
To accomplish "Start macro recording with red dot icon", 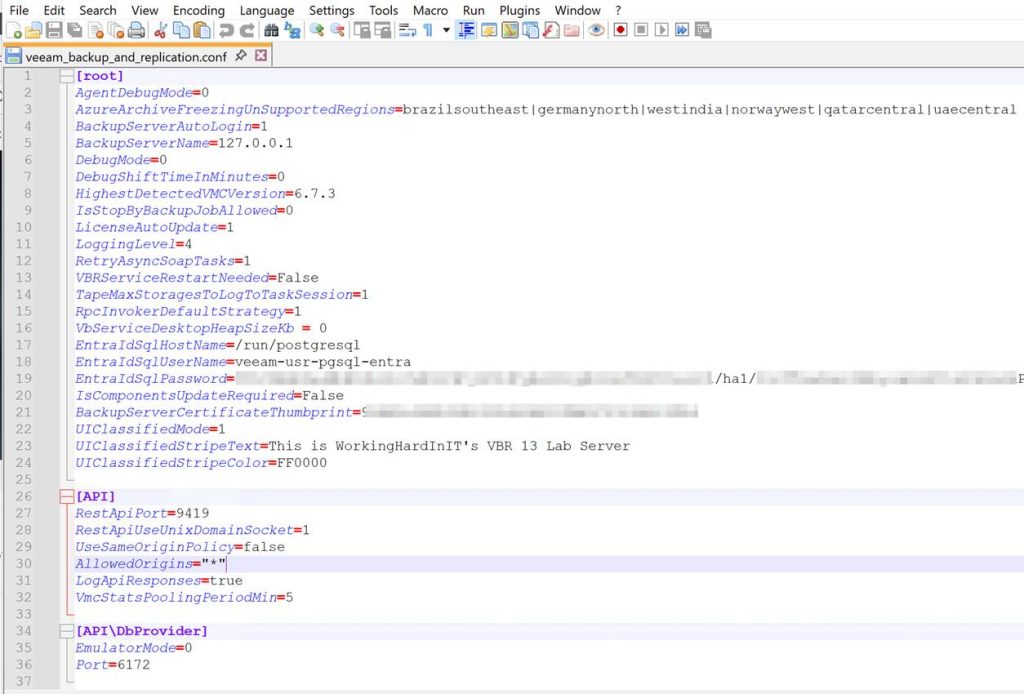I will (621, 31).
